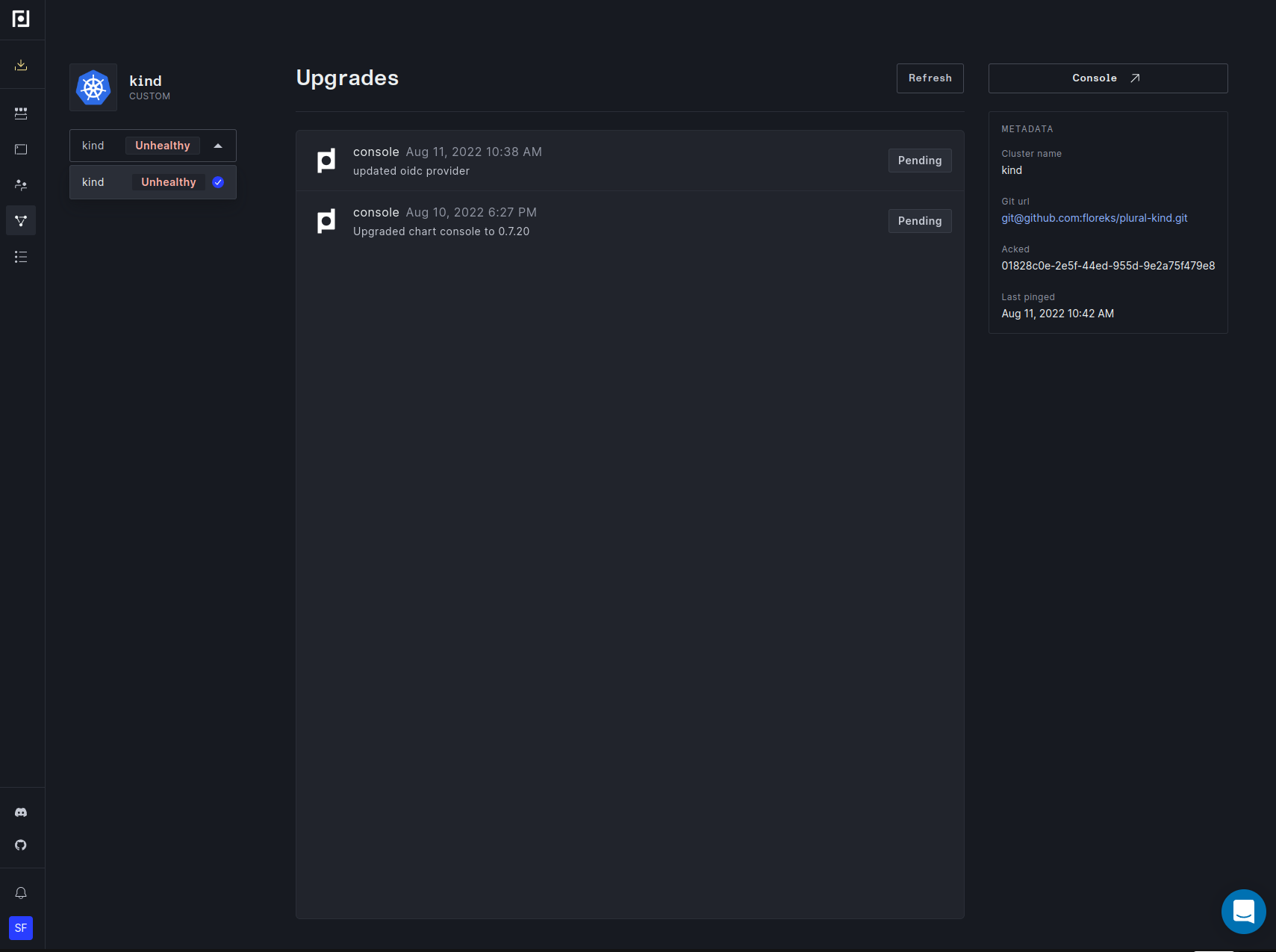Click the 'CUSTOM' label under the cluster name
The width and height of the screenshot is (1276, 952).
(149, 96)
